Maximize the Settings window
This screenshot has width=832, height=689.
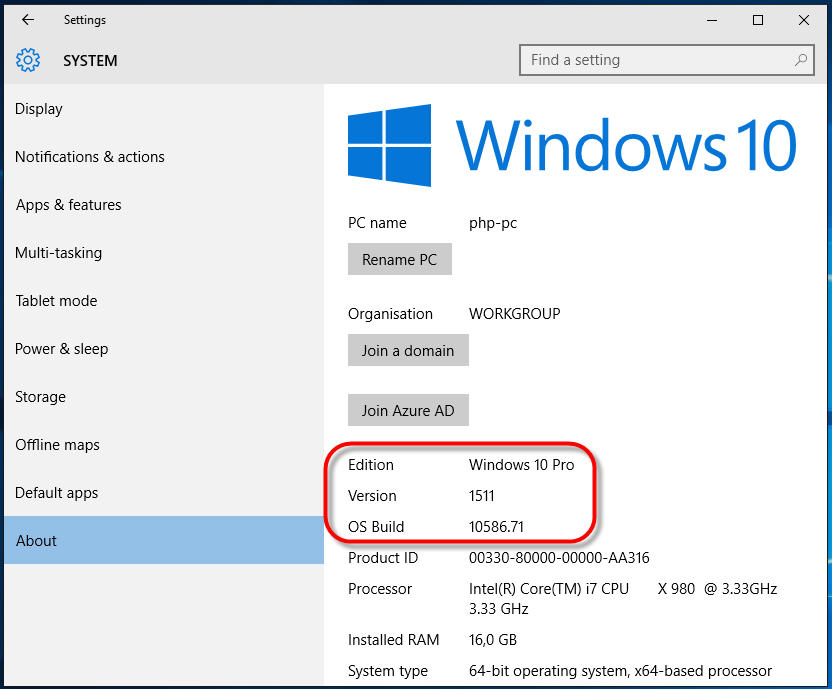(758, 20)
